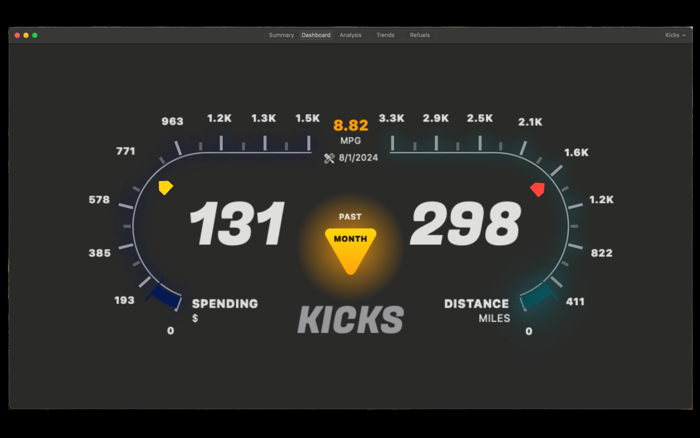Click the DISTANCE label
The height and width of the screenshot is (438, 700).
[476, 304]
